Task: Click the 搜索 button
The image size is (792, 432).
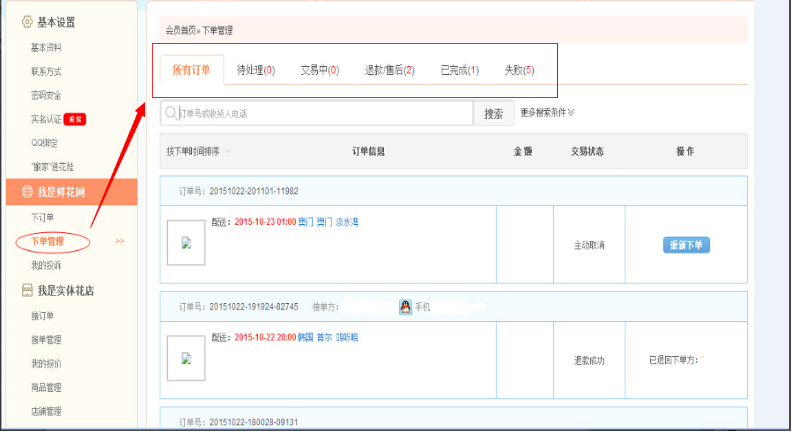Action: coord(493,113)
